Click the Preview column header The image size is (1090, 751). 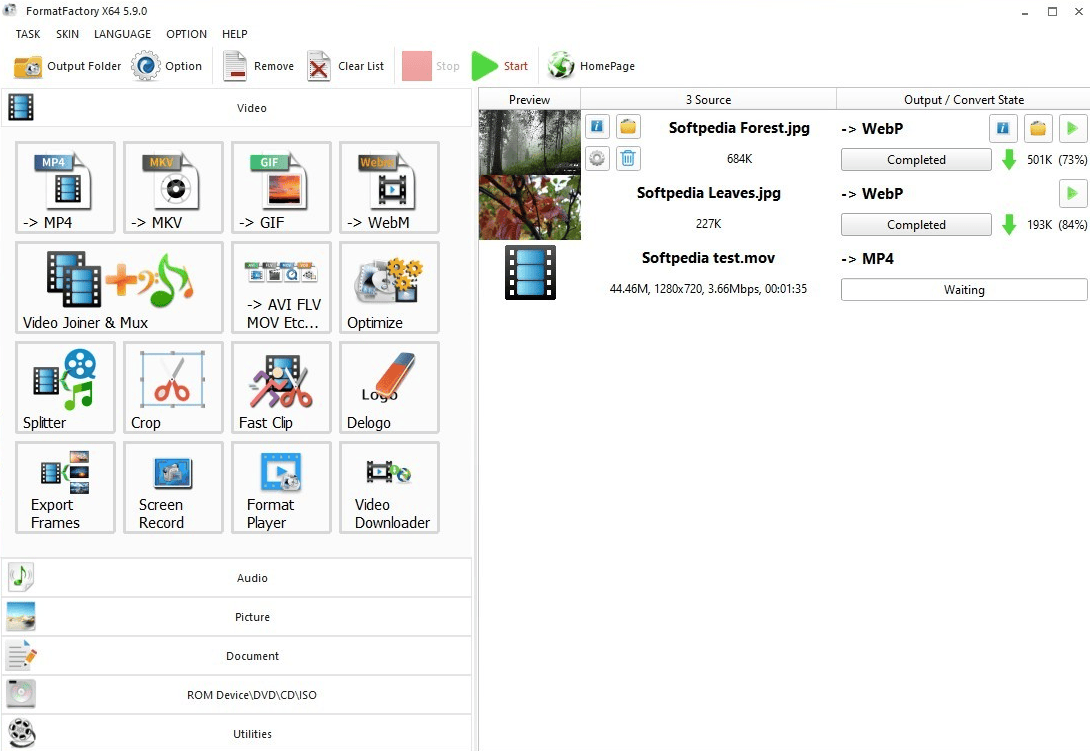[x=530, y=99]
